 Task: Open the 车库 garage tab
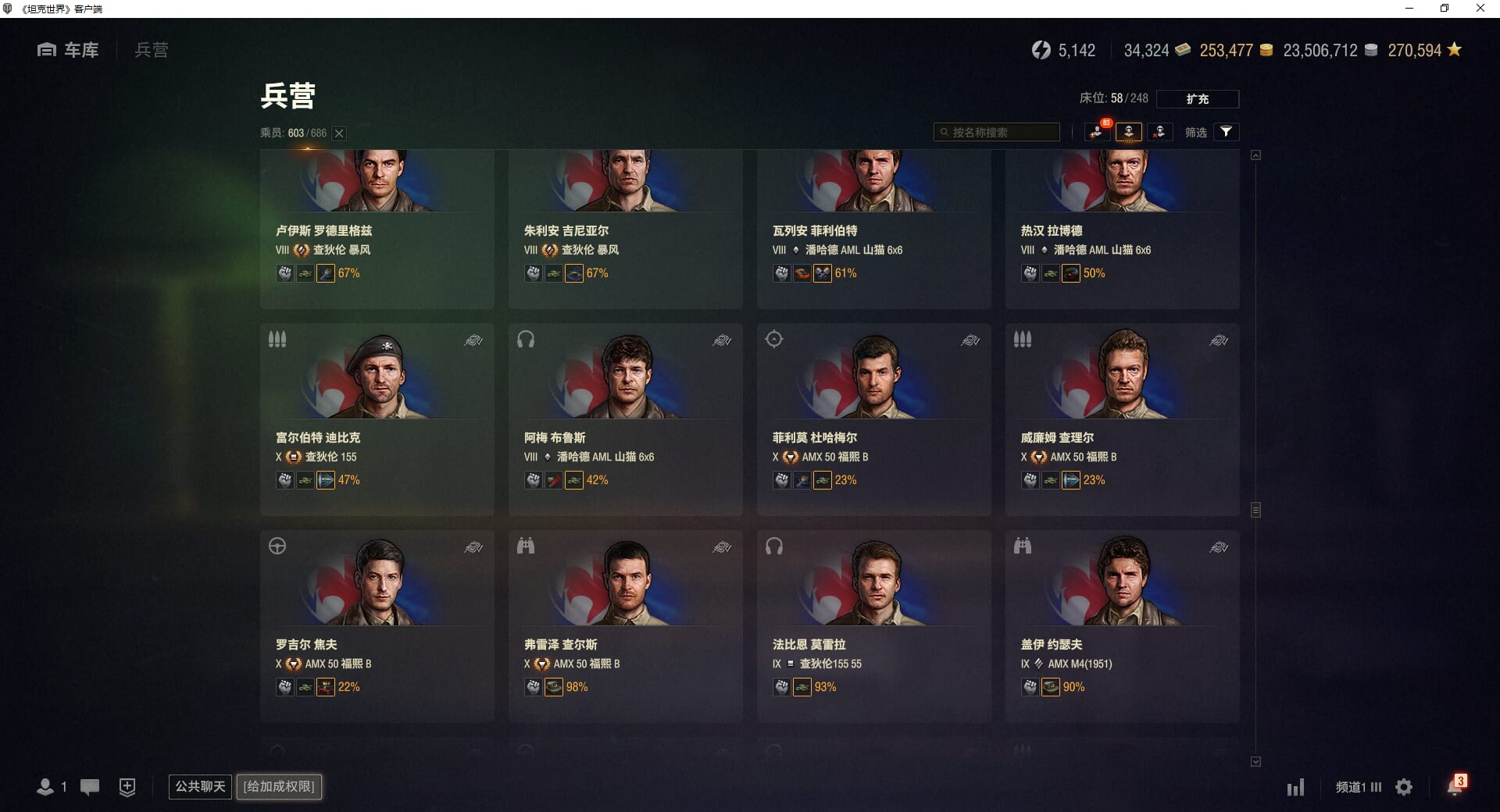(68, 50)
